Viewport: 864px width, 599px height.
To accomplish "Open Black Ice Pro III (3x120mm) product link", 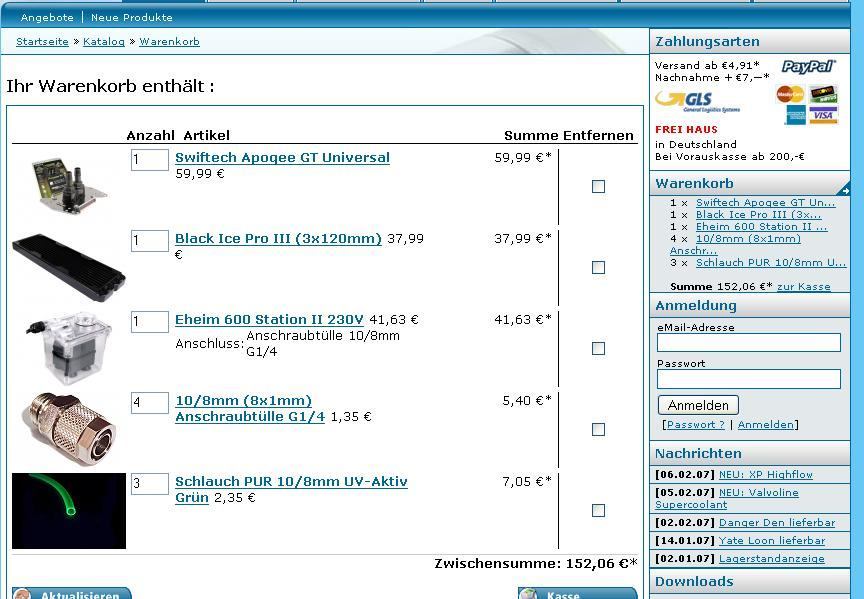I will [x=278, y=239].
